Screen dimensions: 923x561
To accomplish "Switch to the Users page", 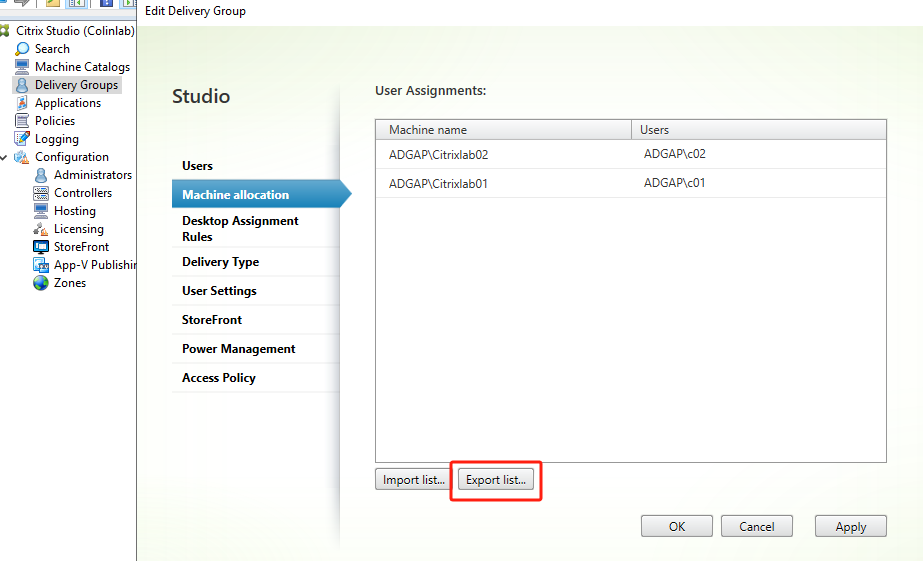I will pos(197,166).
